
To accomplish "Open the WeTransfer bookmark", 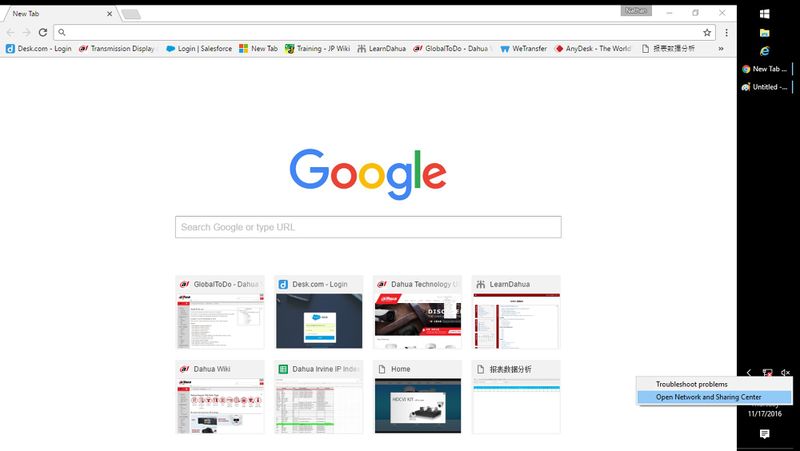I will point(523,48).
